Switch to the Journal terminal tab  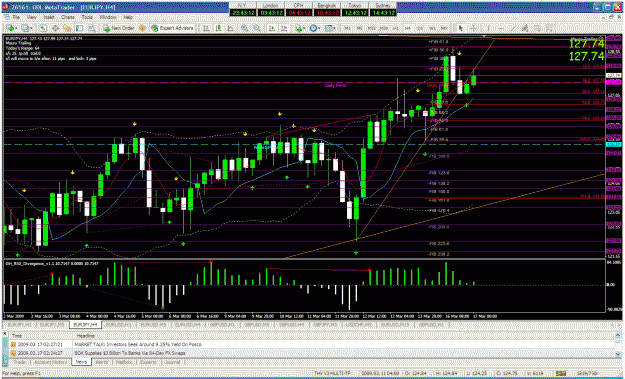click(x=172, y=362)
